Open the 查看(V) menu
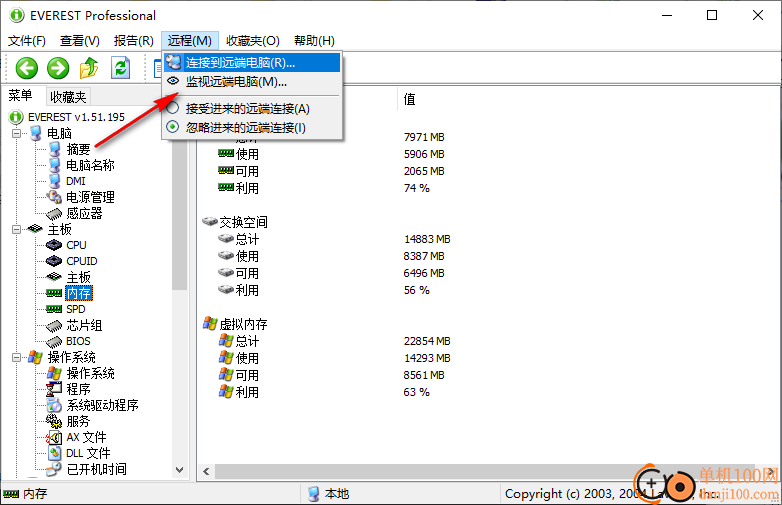782x505 pixels. (x=80, y=41)
